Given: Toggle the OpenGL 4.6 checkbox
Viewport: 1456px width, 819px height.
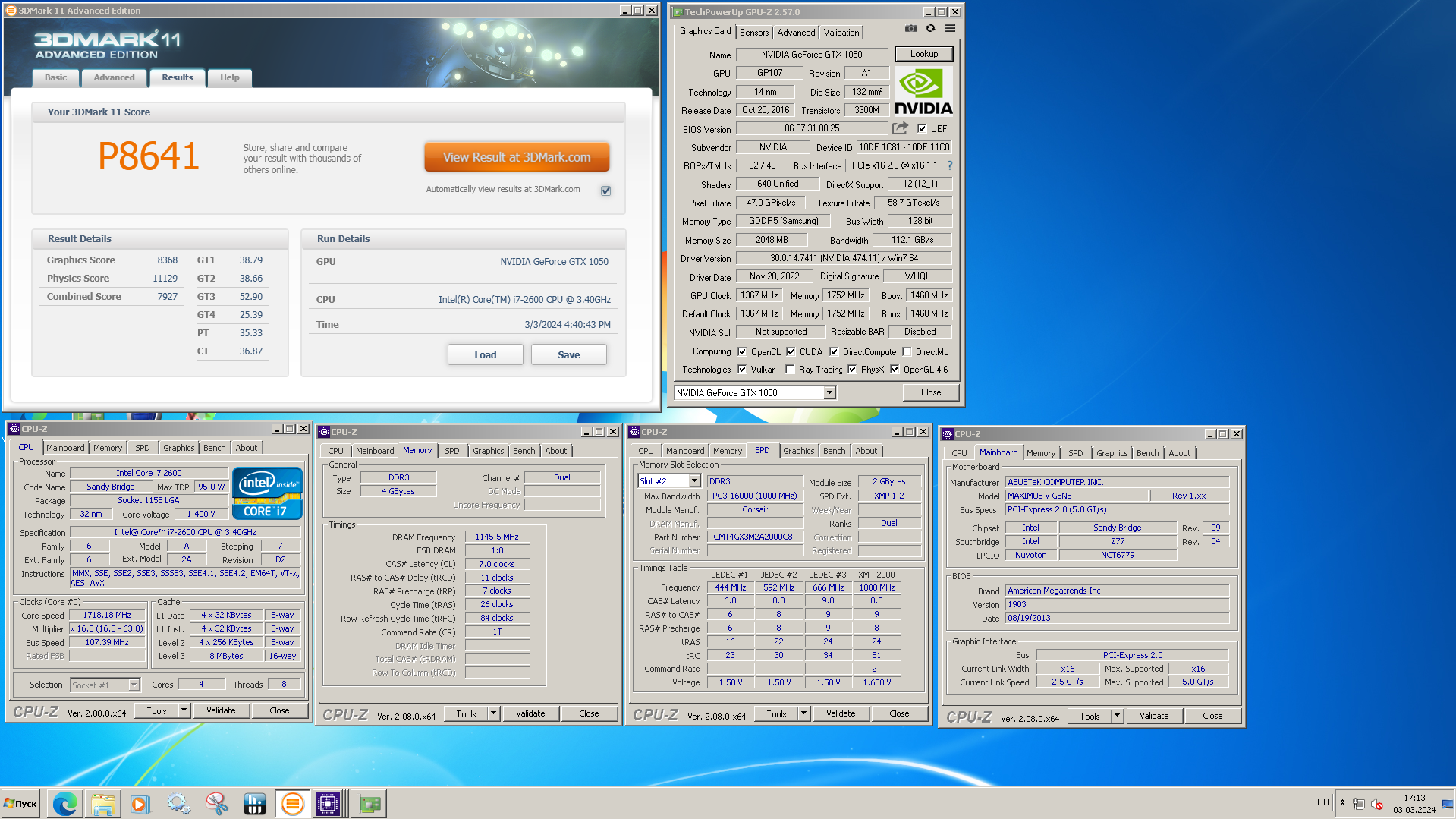Looking at the screenshot, I should [x=895, y=370].
